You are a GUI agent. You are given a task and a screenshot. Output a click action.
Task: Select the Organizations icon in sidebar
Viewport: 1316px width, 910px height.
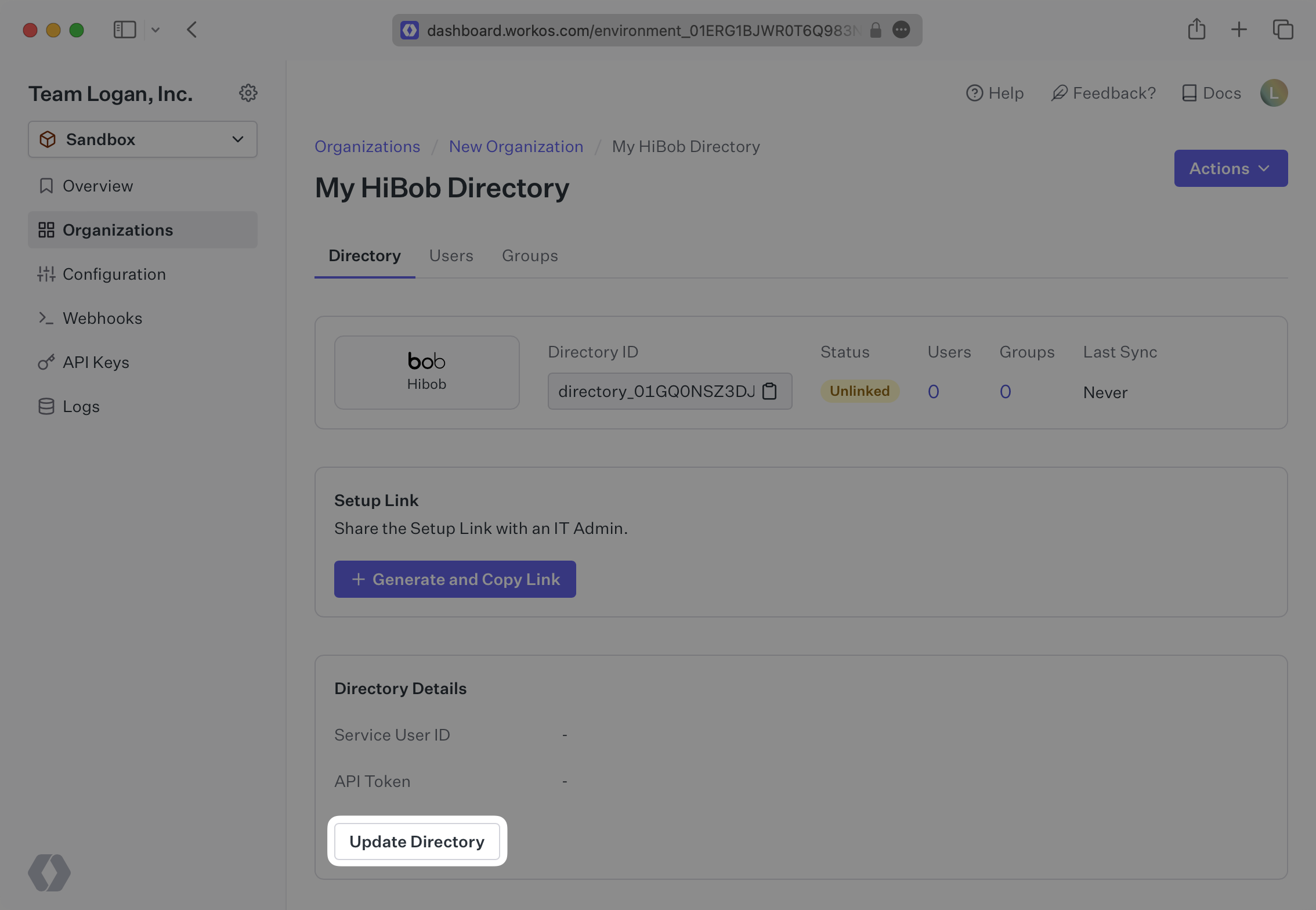48,230
